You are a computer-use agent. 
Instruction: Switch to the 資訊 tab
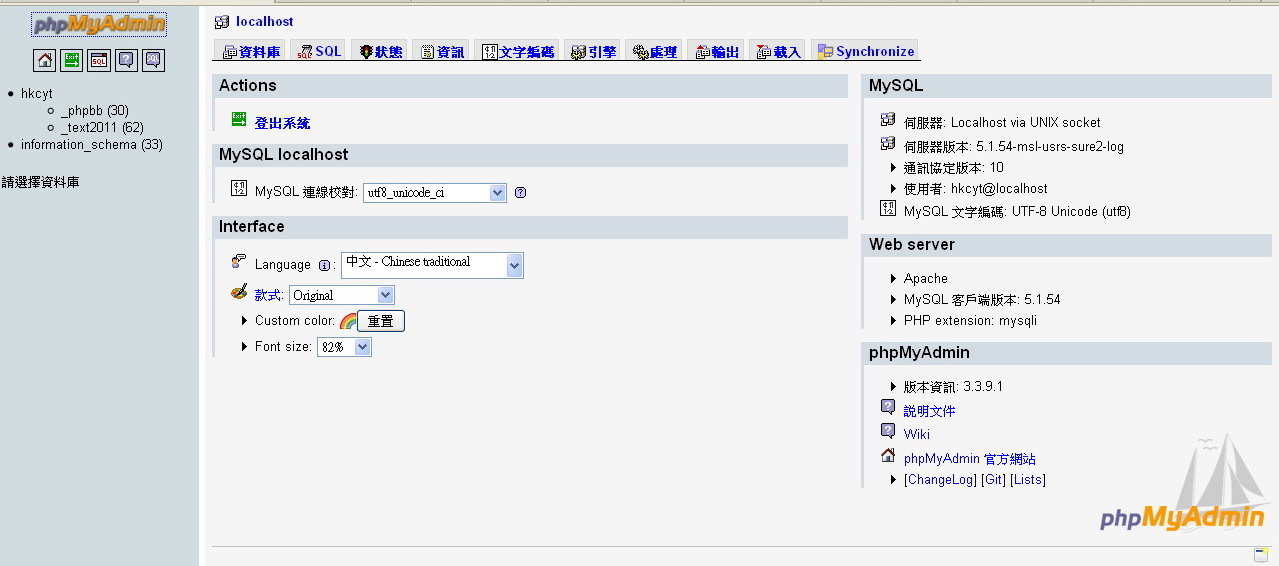442,51
